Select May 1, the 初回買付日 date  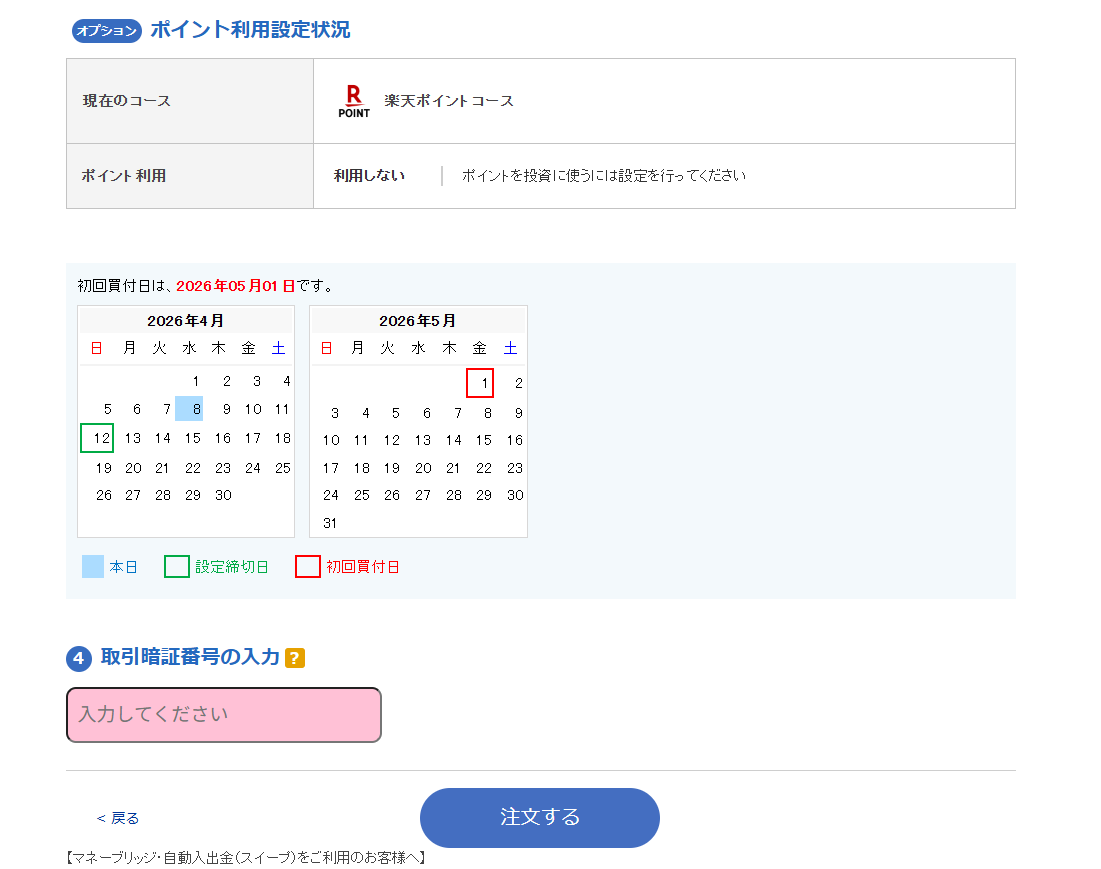(x=481, y=383)
